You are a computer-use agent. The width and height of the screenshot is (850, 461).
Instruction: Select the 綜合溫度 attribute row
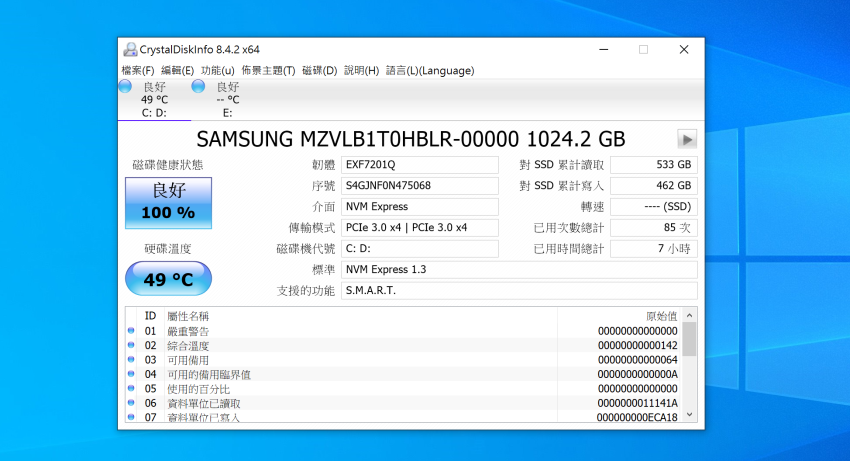click(404, 345)
